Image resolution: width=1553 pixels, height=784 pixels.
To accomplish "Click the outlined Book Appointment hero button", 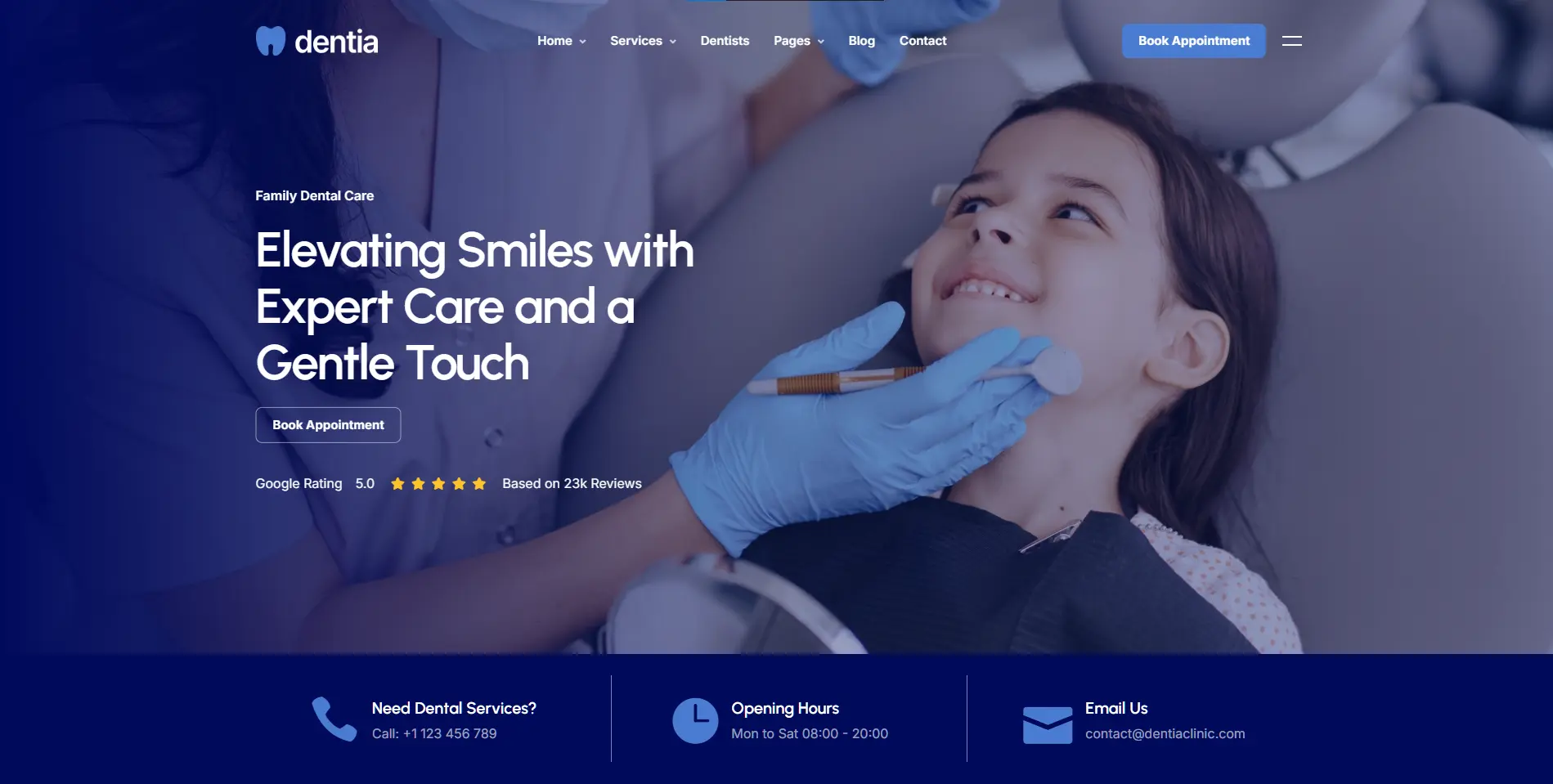I will click(x=328, y=425).
